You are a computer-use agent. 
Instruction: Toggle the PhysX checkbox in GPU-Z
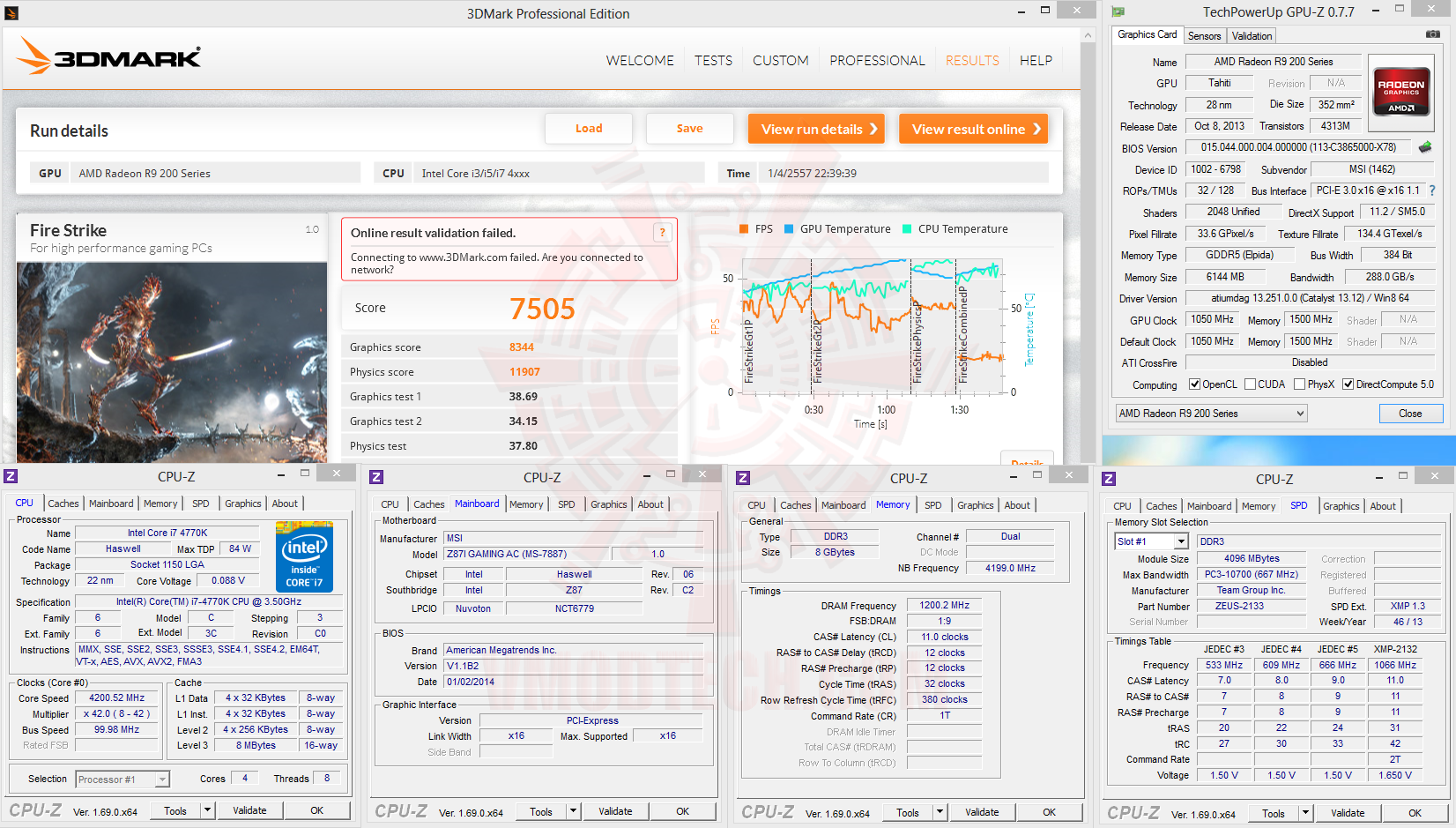coord(1299,384)
